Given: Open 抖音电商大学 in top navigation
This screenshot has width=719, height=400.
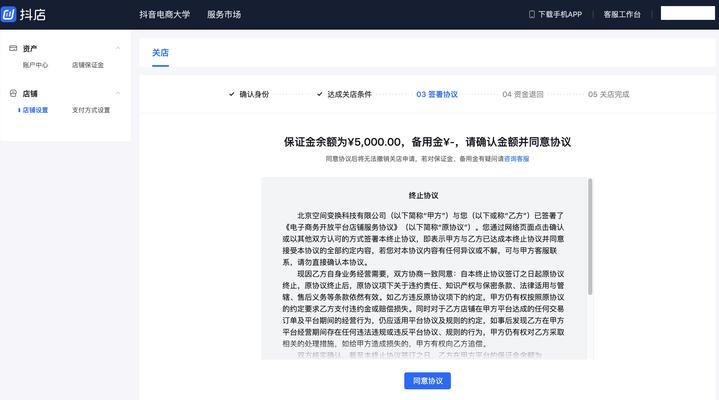Looking at the screenshot, I should 164,14.
